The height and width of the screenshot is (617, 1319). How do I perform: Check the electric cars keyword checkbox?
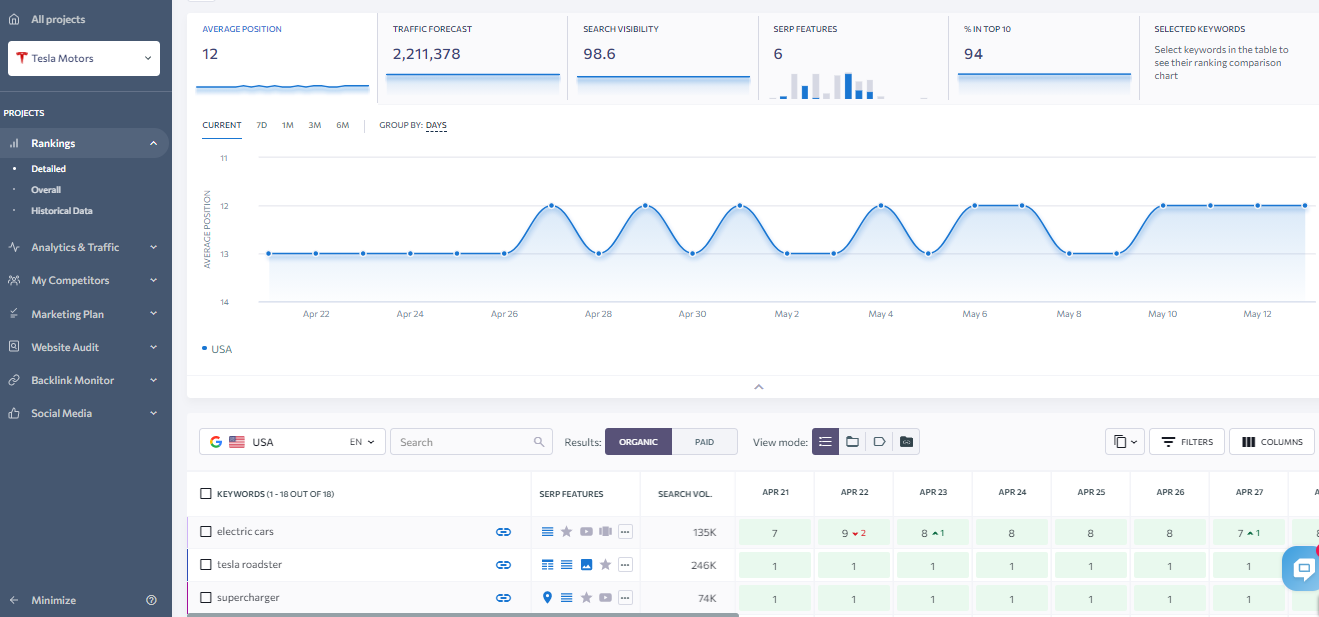[206, 532]
